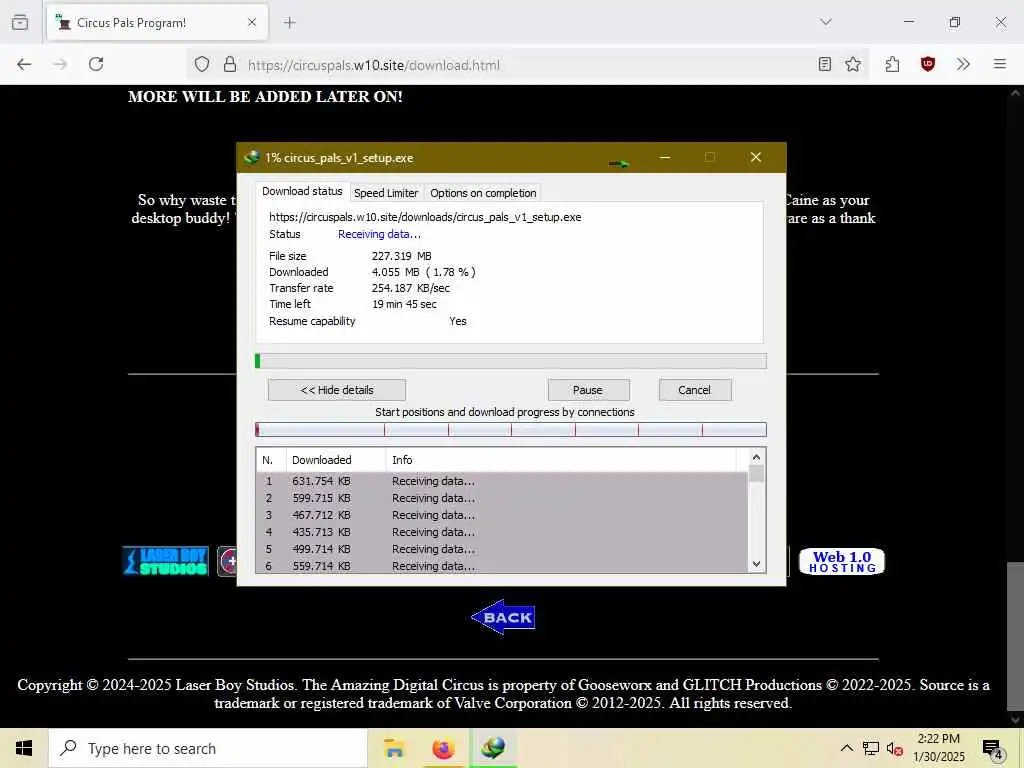1024x768 pixels.
Task: Go back to previous page in Firefox
Action: (x=24, y=64)
